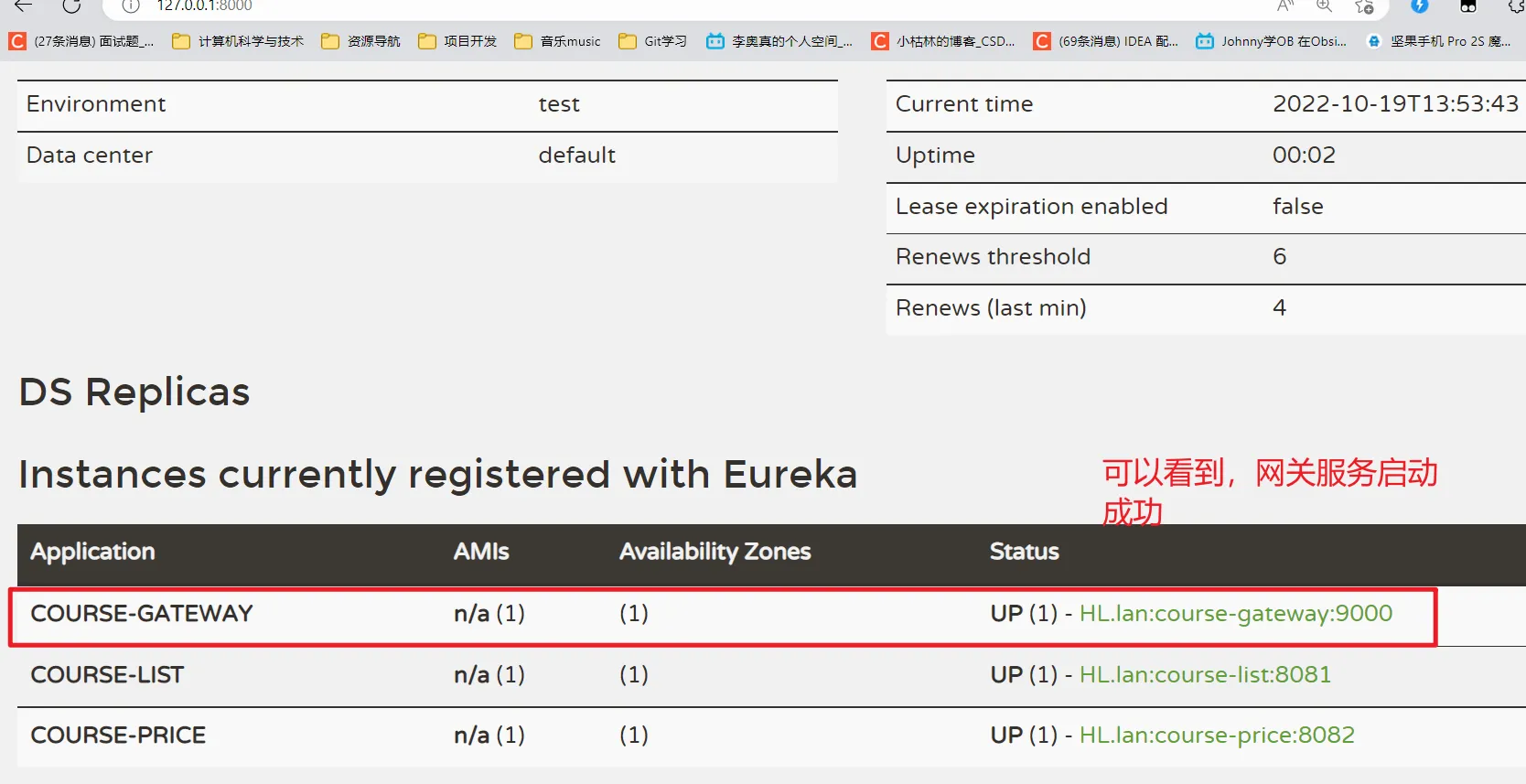Reload the page with refresh icon
Screen dimensions: 1526x784
71,5
